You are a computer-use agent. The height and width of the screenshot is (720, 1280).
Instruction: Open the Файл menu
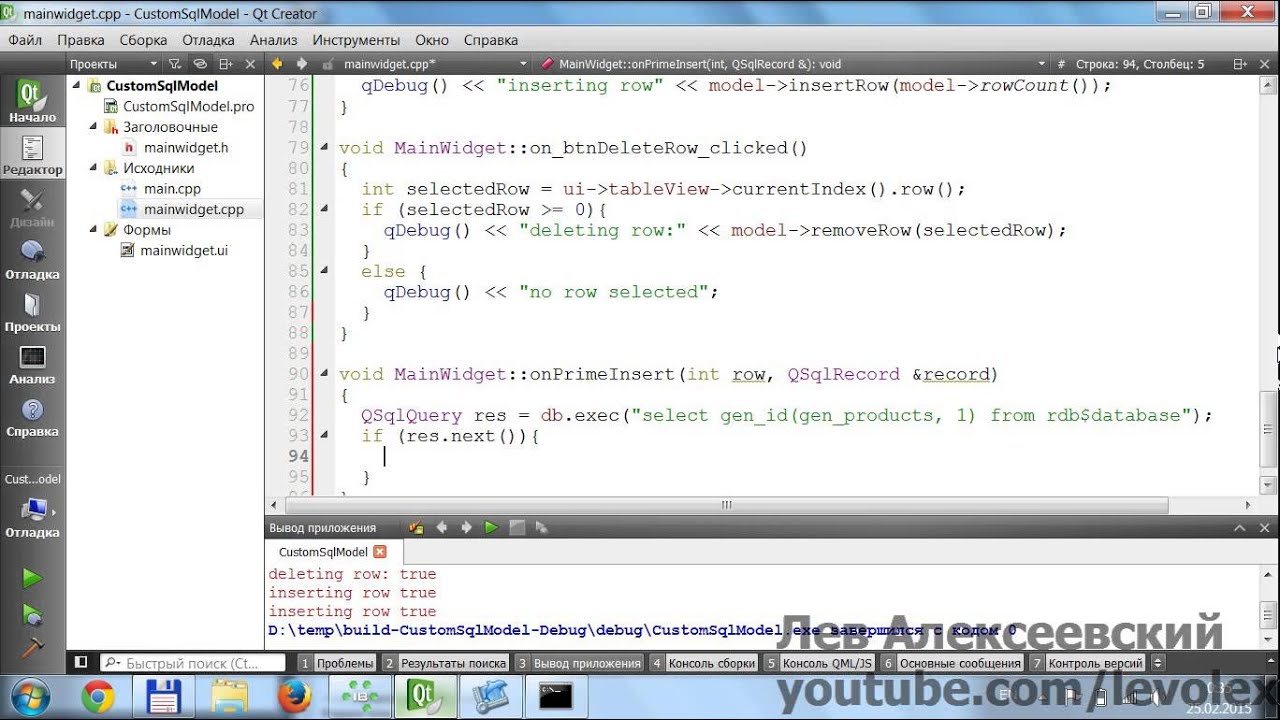tap(25, 40)
